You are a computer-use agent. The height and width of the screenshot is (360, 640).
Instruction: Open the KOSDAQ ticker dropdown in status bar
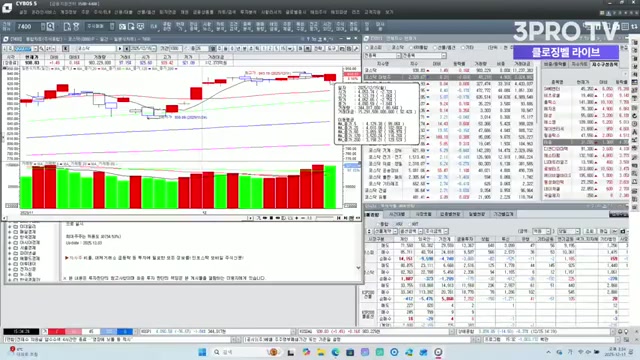451,332
